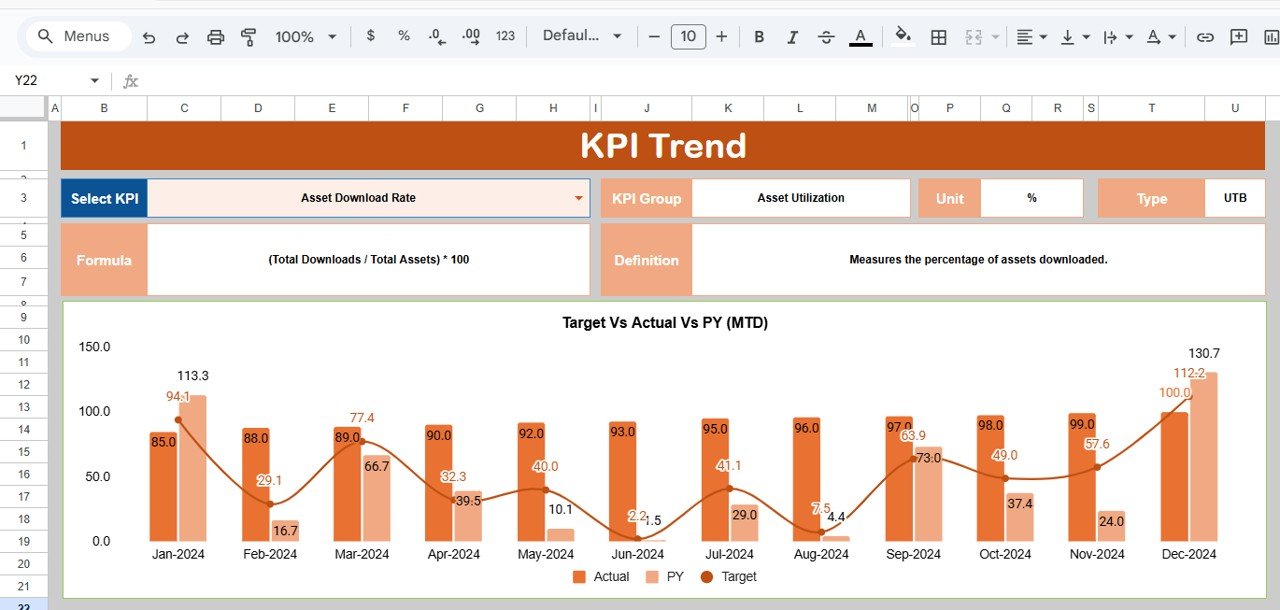This screenshot has height=610, width=1280.
Task: Toggle Bold formatting
Action: [x=759, y=36]
